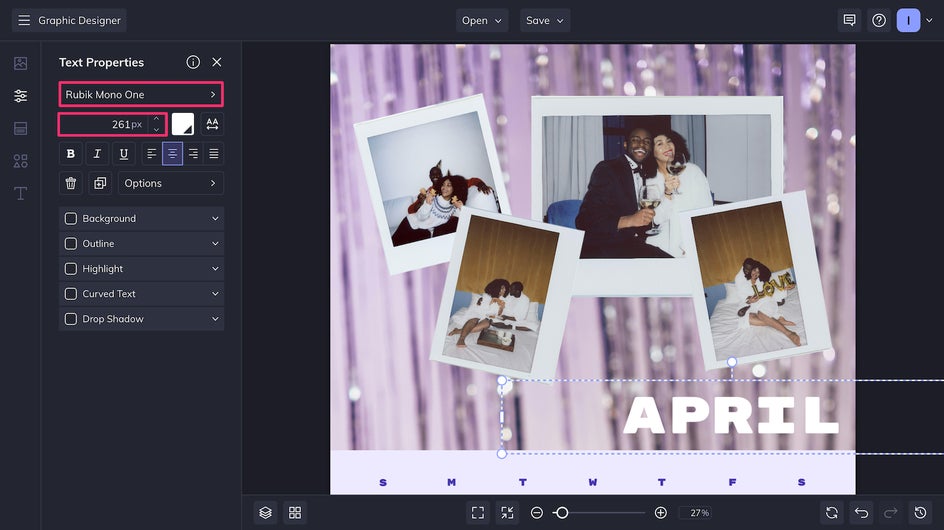Zoom out with the minus icon
This screenshot has height=530, width=944.
pyautogui.click(x=537, y=513)
